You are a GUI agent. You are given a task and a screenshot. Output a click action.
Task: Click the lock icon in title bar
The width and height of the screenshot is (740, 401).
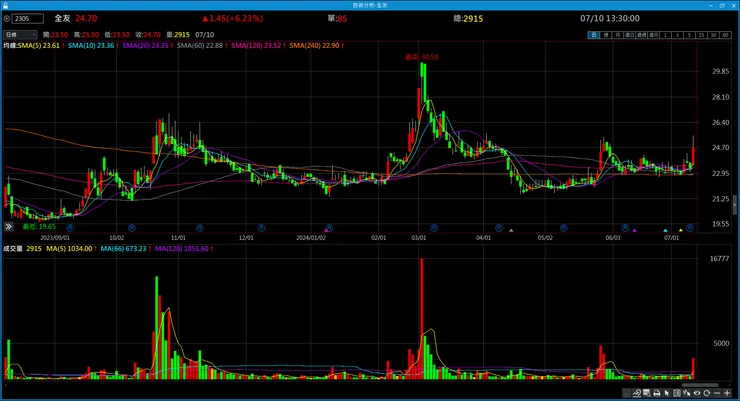coord(6,5)
